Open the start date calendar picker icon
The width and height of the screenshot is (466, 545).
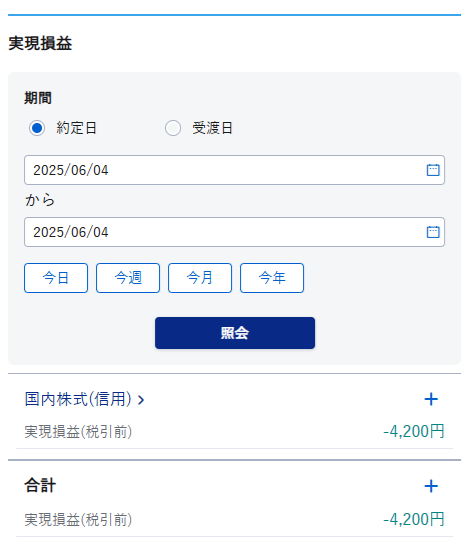pyautogui.click(x=433, y=170)
